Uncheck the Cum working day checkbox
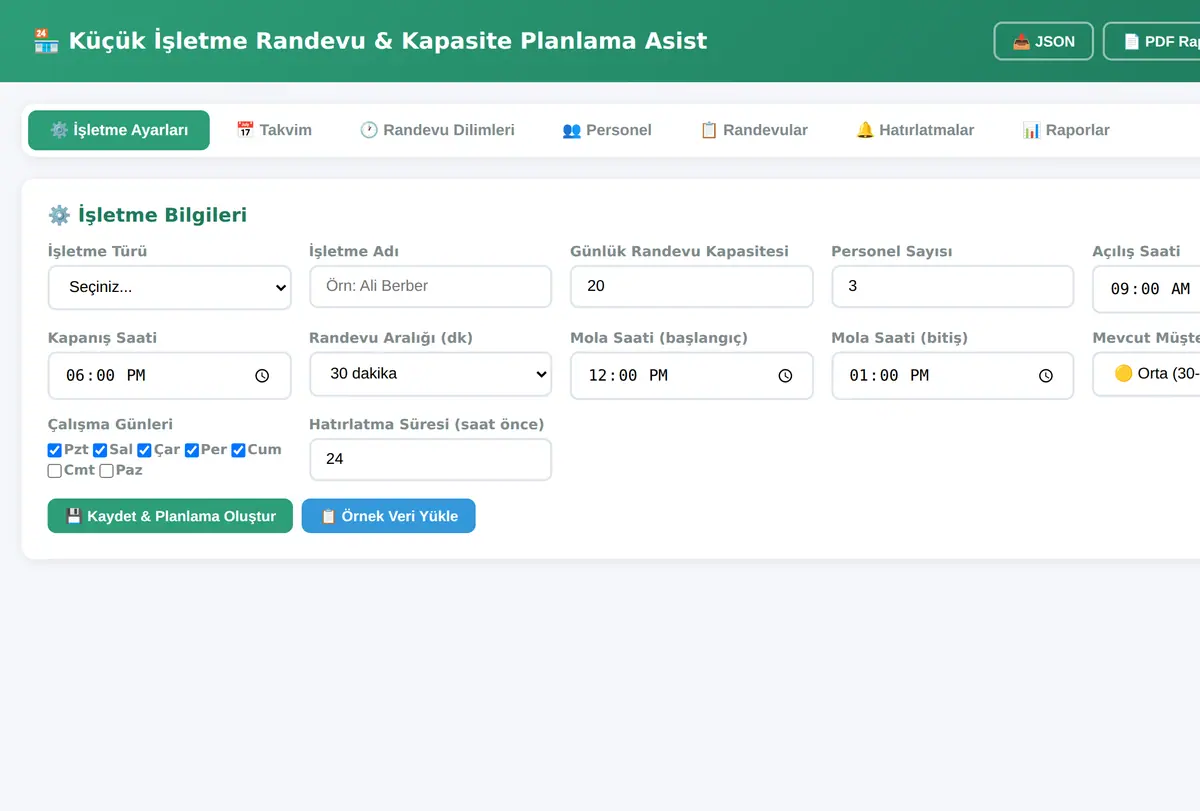1200x811 pixels. tap(238, 451)
